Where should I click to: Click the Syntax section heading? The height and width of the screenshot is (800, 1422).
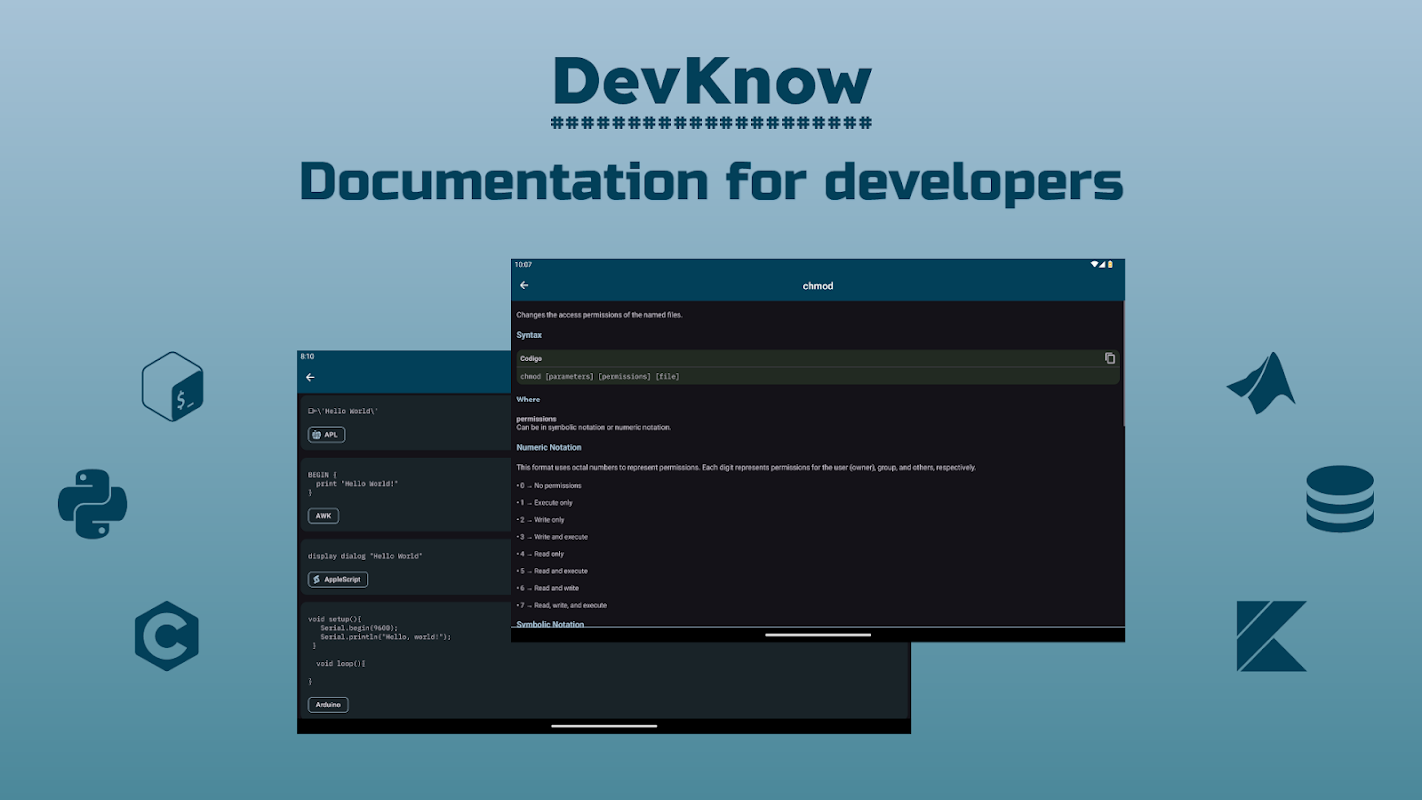[x=529, y=335]
